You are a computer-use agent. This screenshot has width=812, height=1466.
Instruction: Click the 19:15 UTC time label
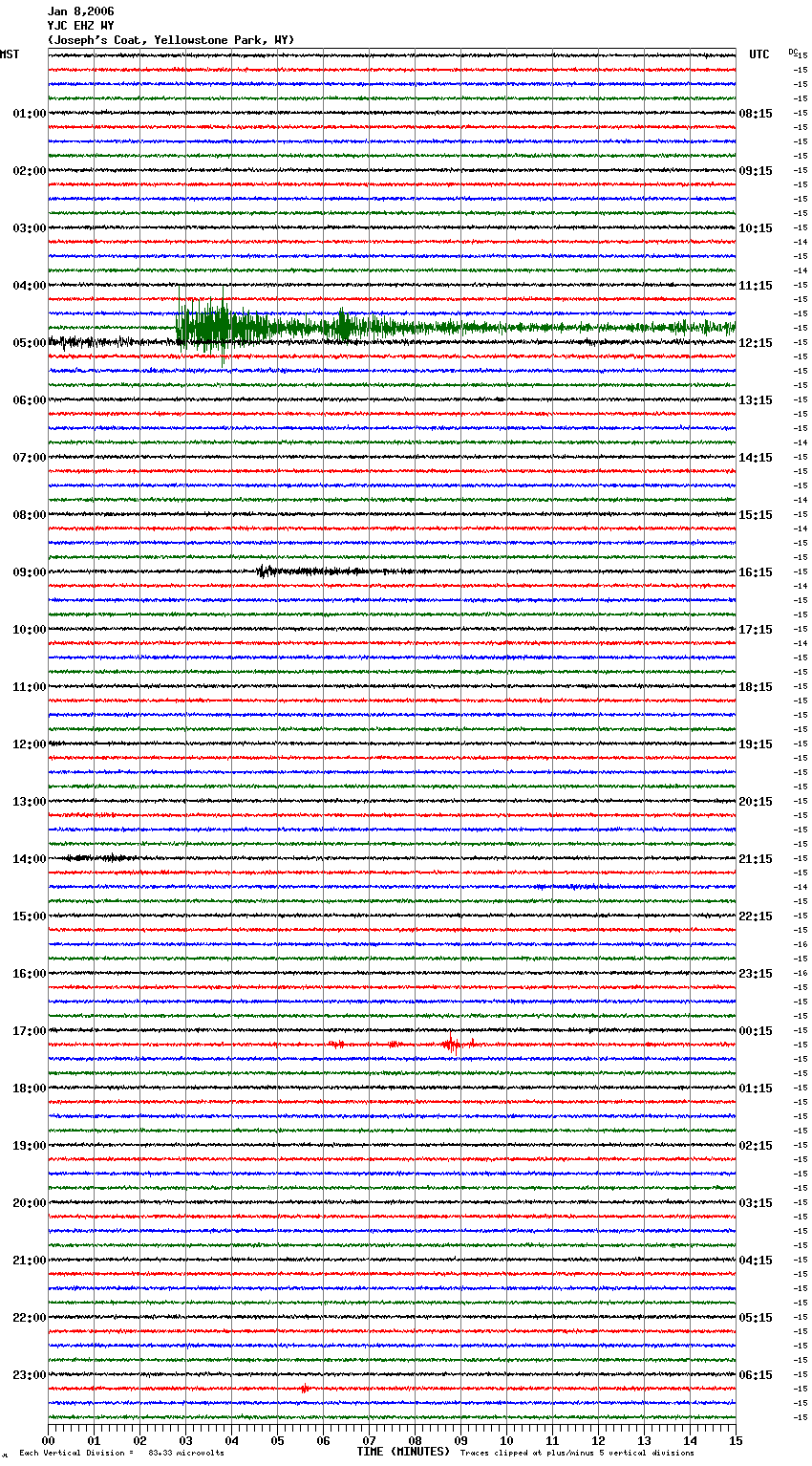pos(756,744)
